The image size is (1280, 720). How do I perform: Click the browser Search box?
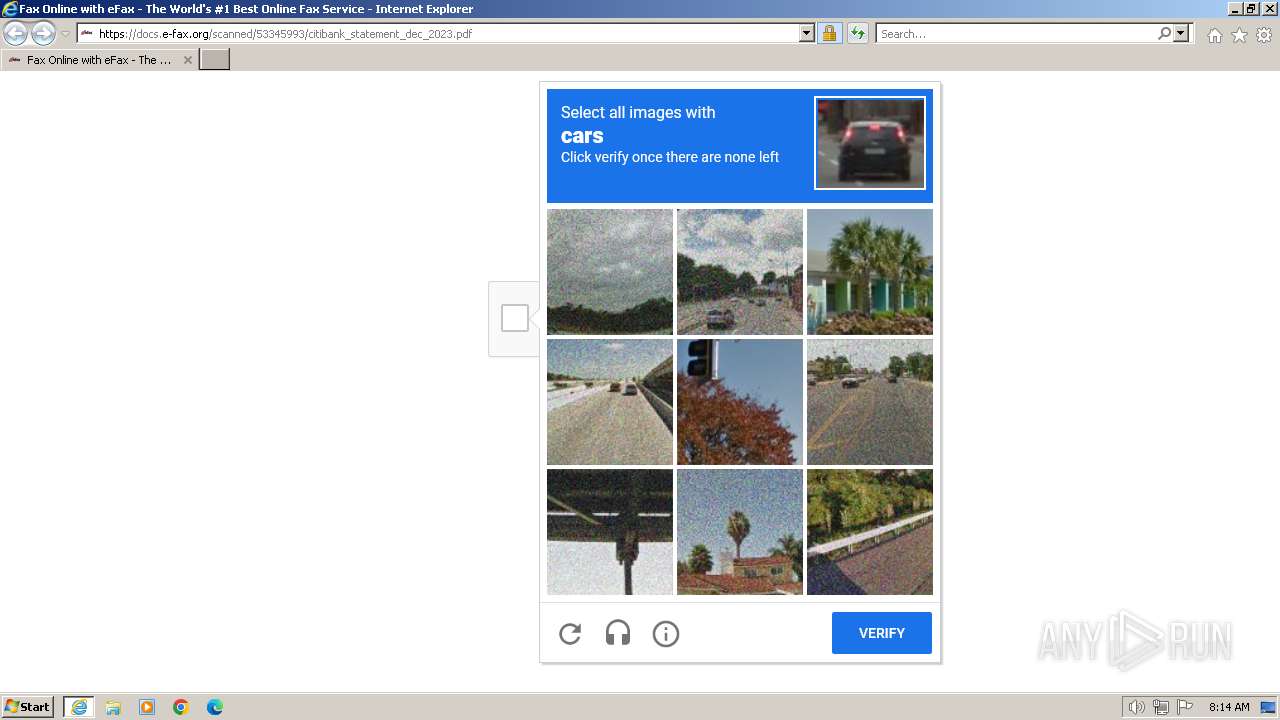[x=1016, y=34]
